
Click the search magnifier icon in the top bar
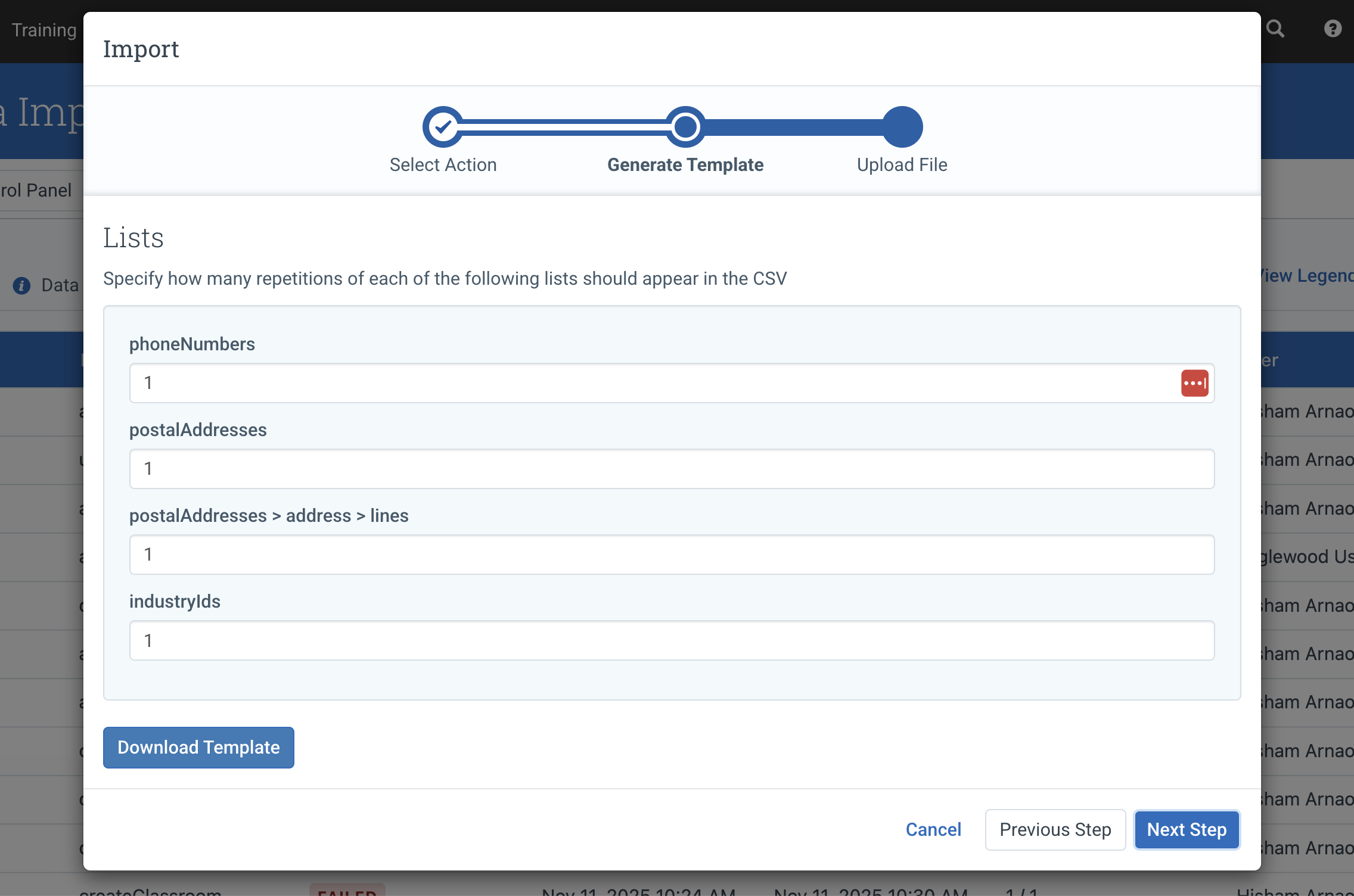[1276, 28]
